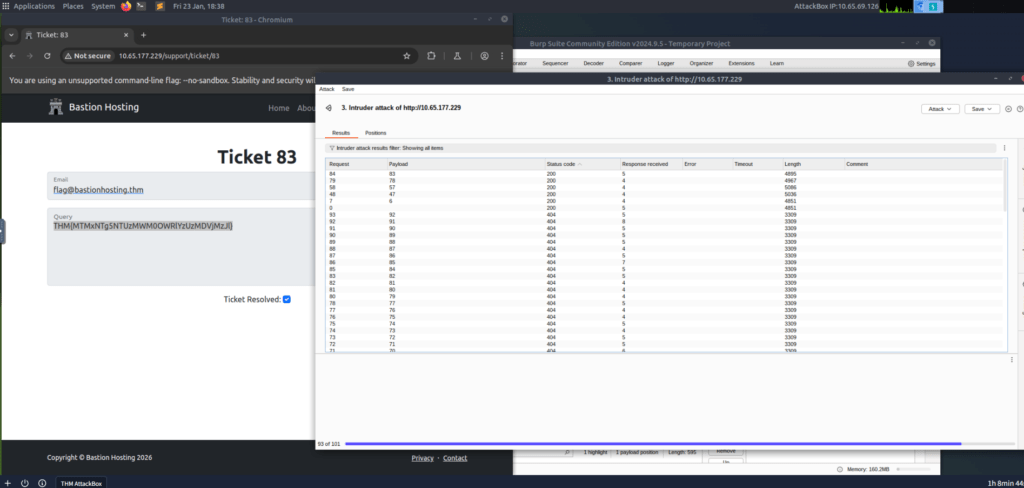Screen dimensions: 1024x488
Task: Expand the Save dropdown button
Action: click(x=982, y=109)
